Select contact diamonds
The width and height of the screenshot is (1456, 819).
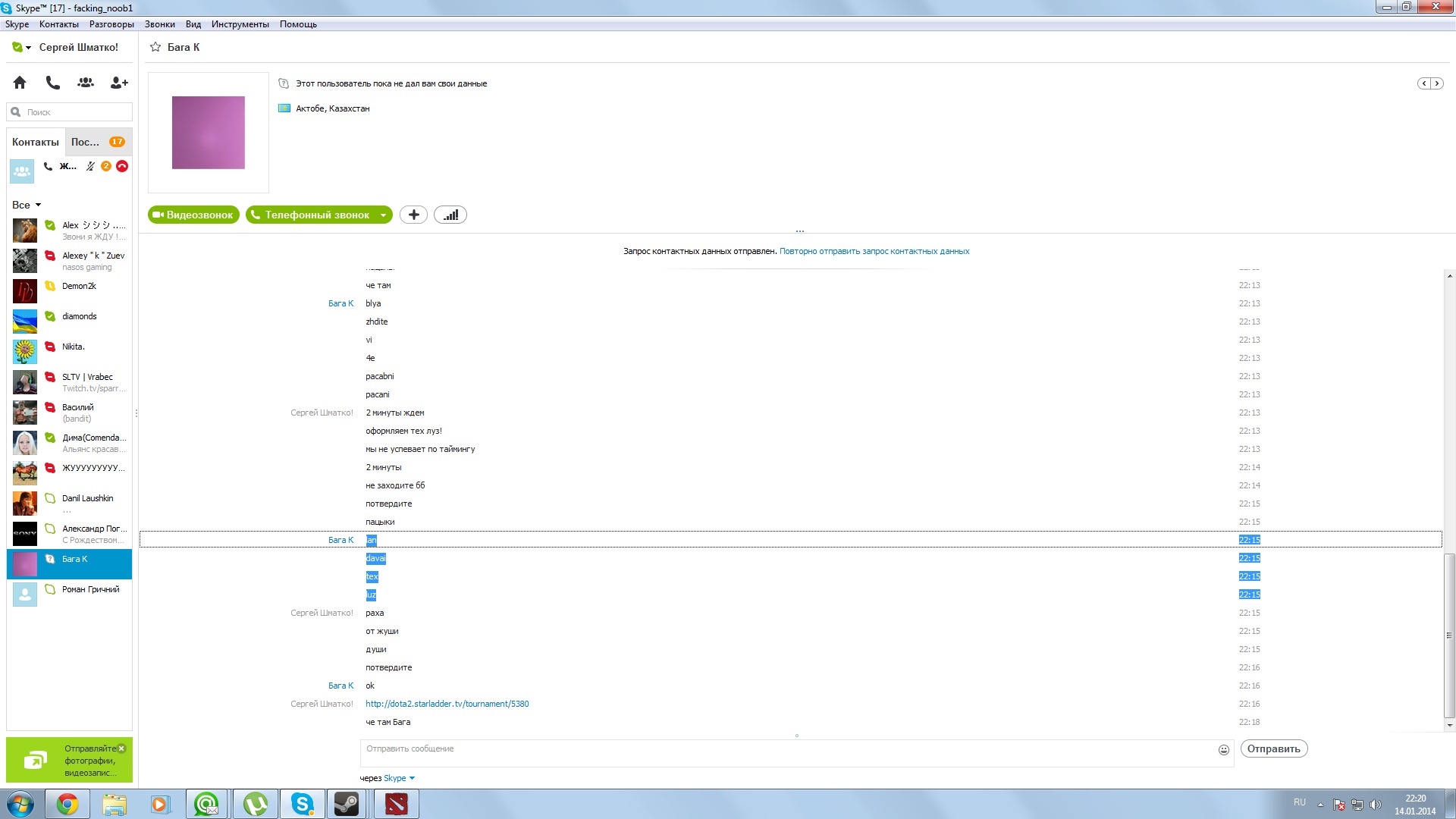[70, 322]
